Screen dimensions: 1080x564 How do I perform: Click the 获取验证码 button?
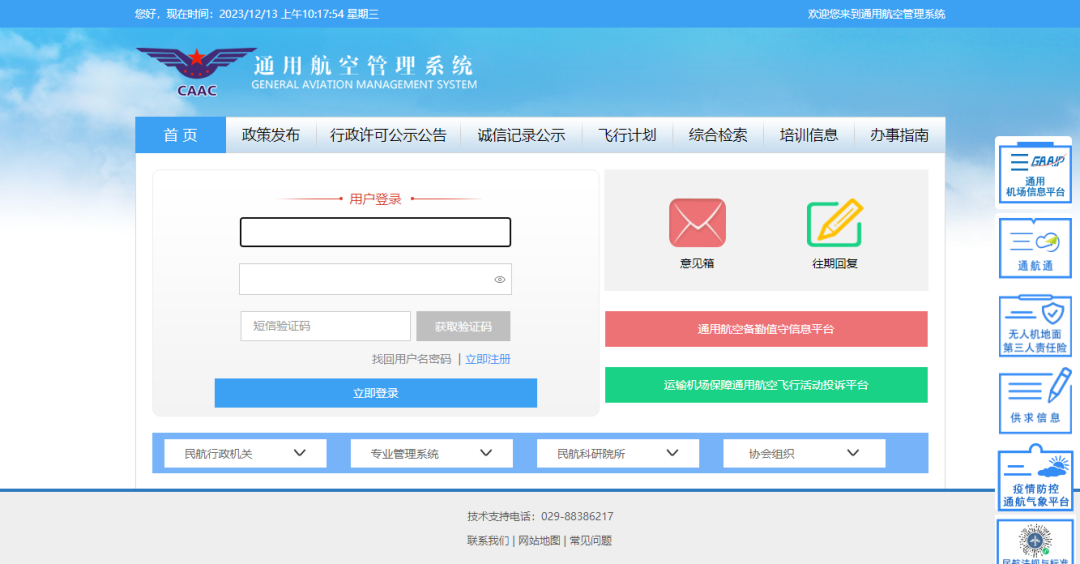(x=463, y=326)
